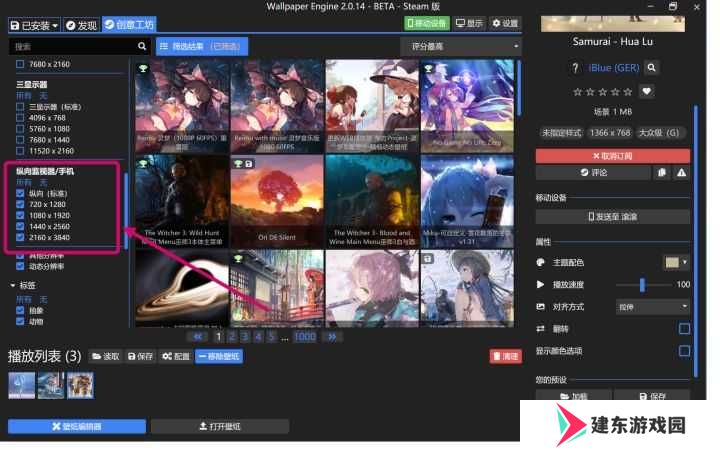Collapse the 标签 tags section
Viewport: 720px width, 450px height.
click(x=23, y=285)
